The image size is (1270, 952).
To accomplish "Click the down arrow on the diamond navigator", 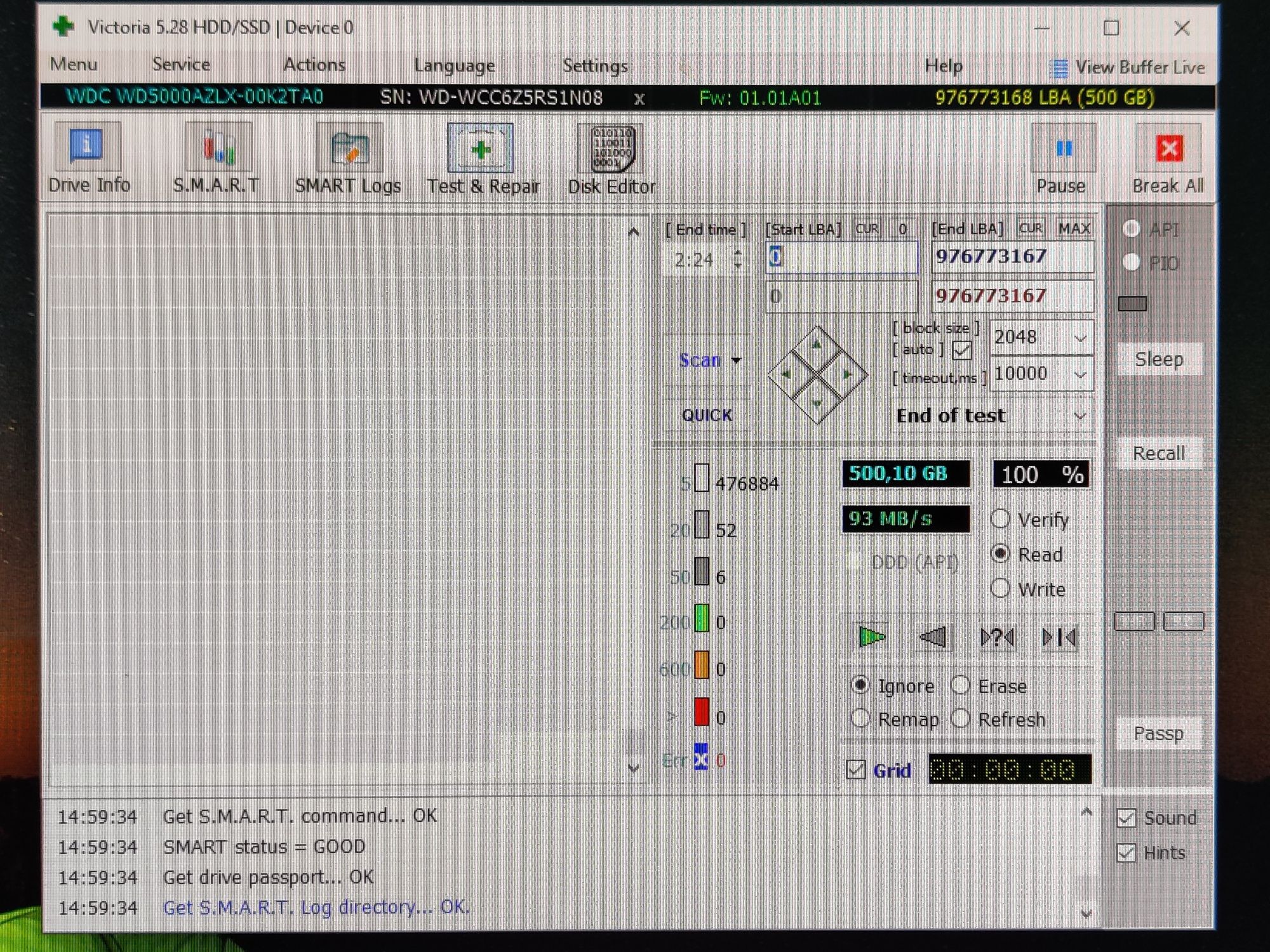I will (x=817, y=404).
